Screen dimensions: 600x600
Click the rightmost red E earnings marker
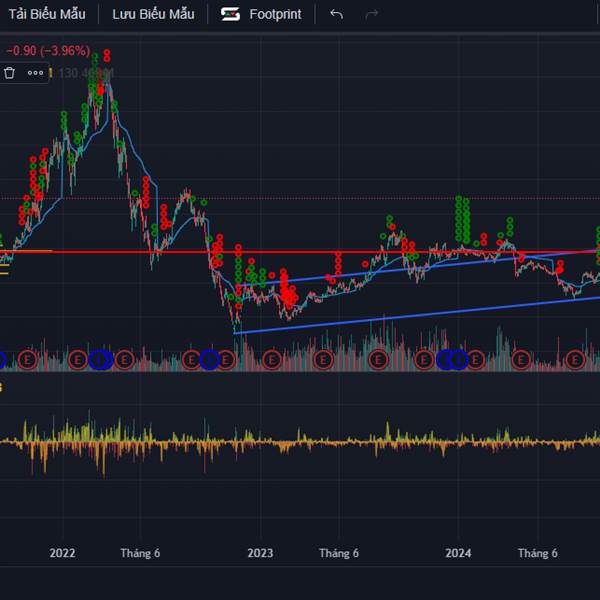pyautogui.click(x=574, y=359)
